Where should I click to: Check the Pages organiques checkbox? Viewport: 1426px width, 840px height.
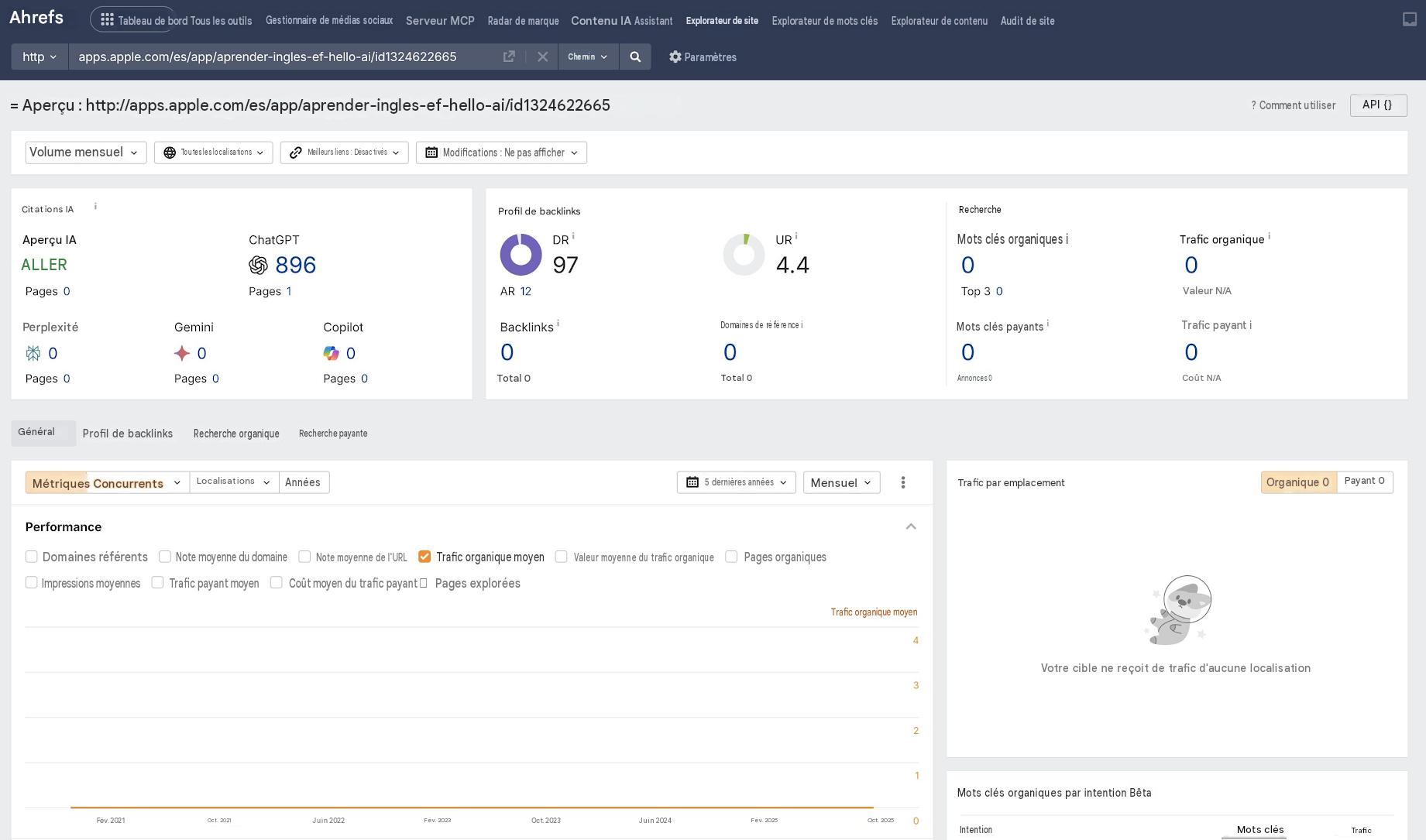pyautogui.click(x=731, y=557)
